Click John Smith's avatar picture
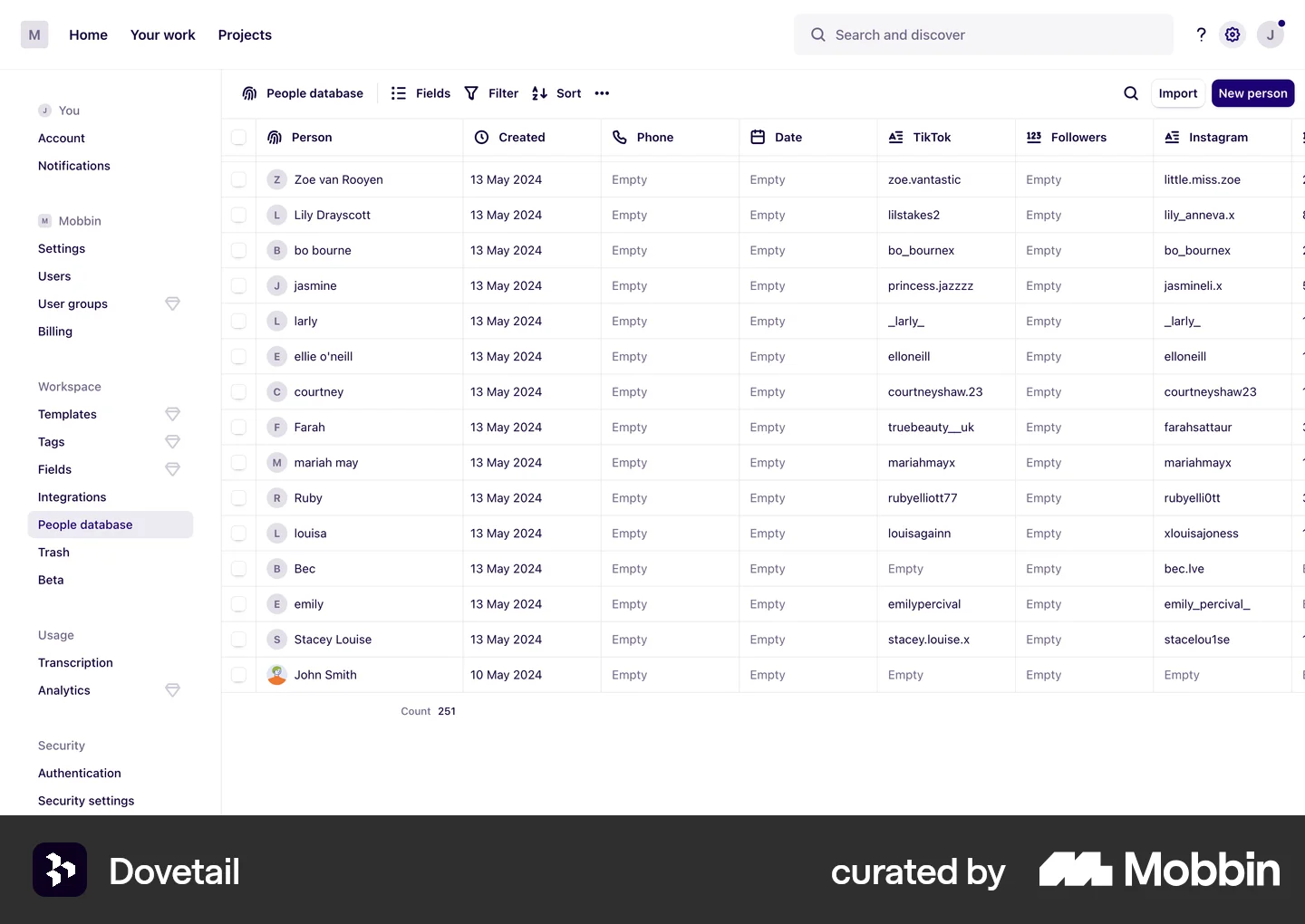 pyautogui.click(x=277, y=675)
